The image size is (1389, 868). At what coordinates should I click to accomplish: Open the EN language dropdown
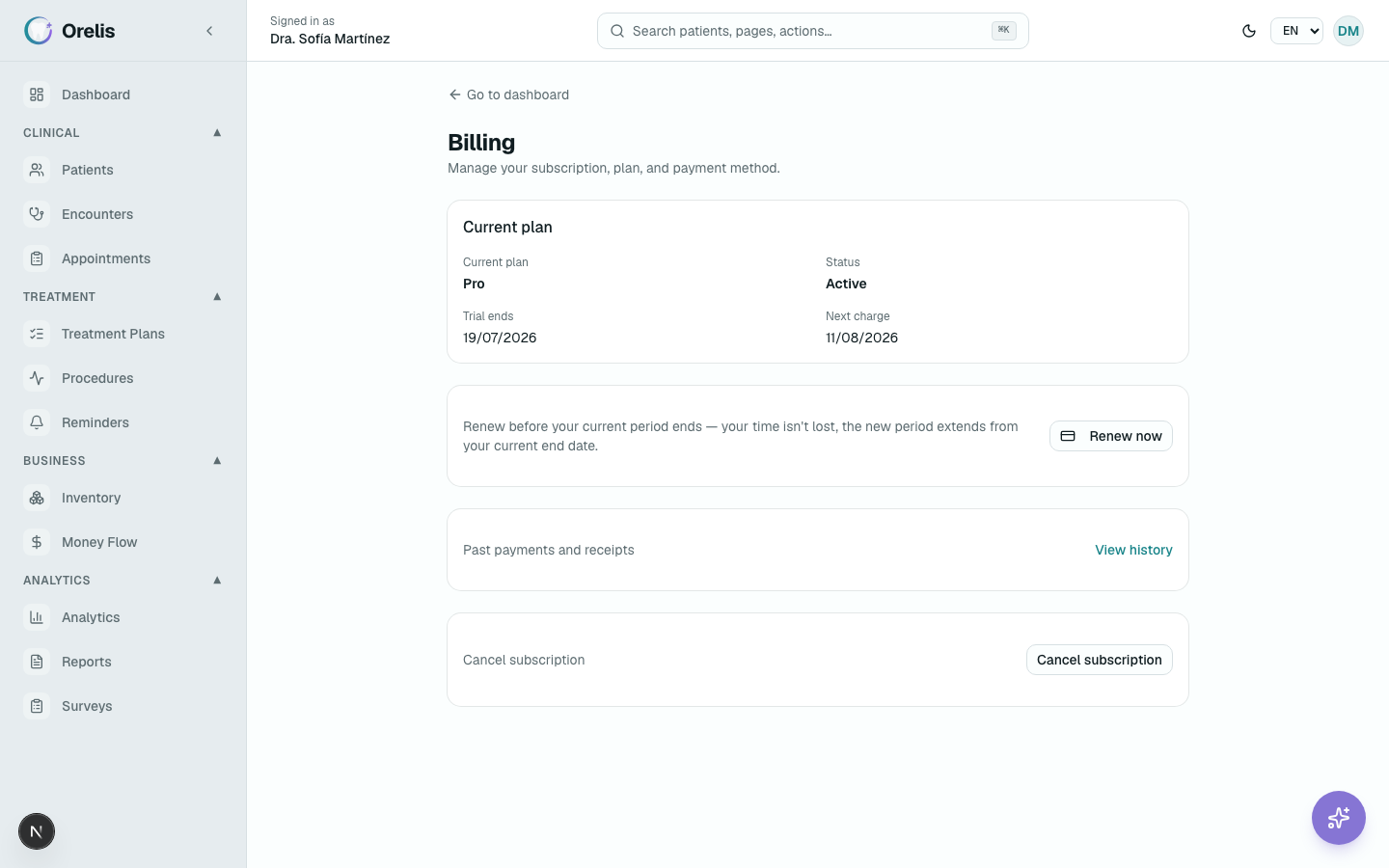point(1296,31)
